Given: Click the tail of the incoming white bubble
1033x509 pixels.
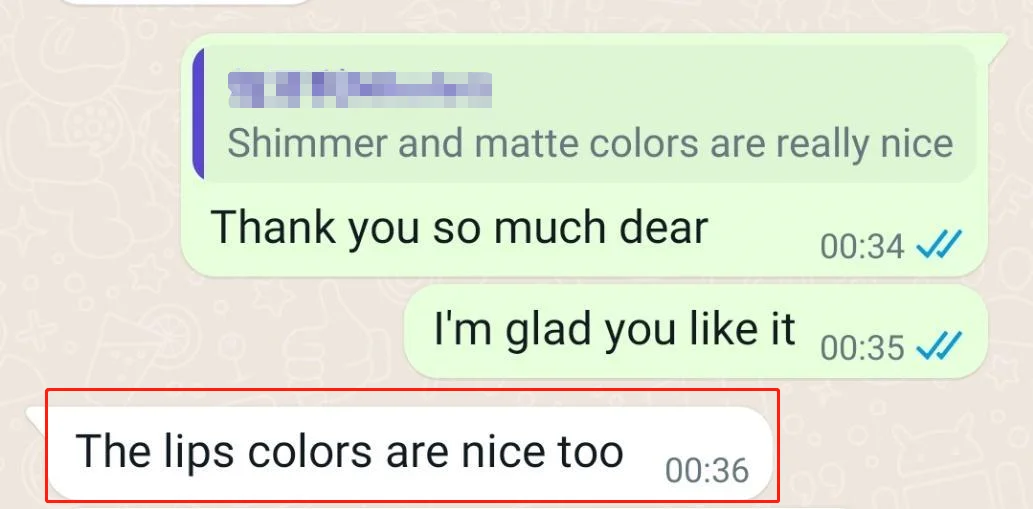Looking at the screenshot, I should click(37, 416).
